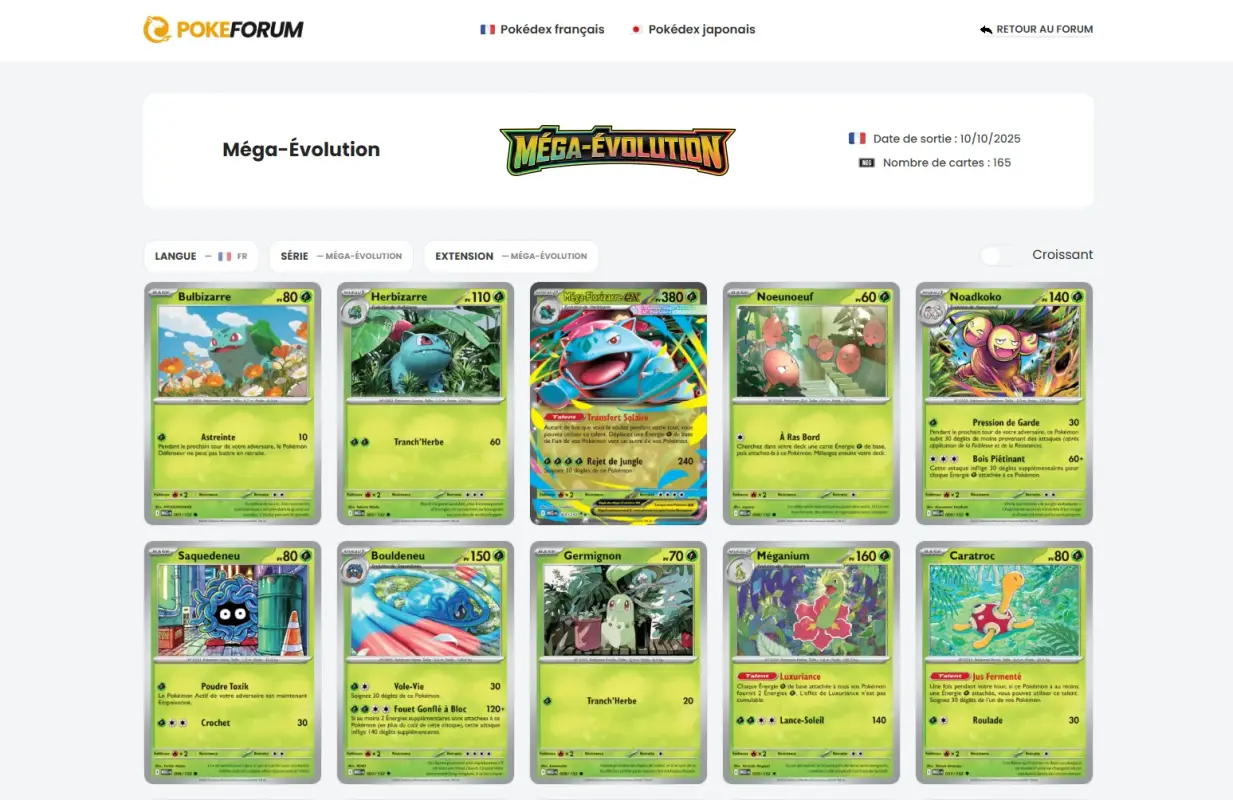Click the PokeForum logo
Viewport: 1233px width, 800px height.
point(223,29)
